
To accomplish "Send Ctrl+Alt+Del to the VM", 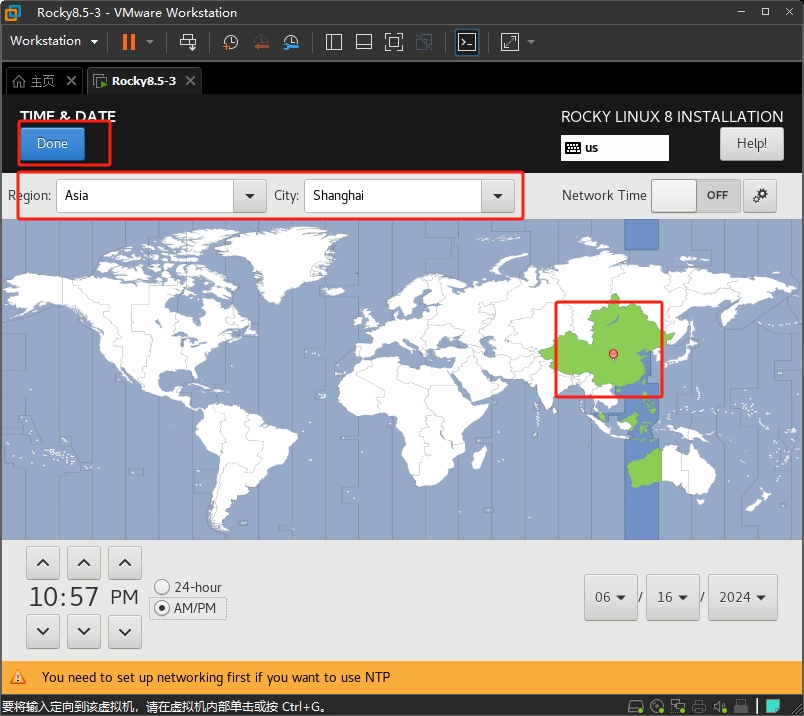I will click(x=188, y=42).
